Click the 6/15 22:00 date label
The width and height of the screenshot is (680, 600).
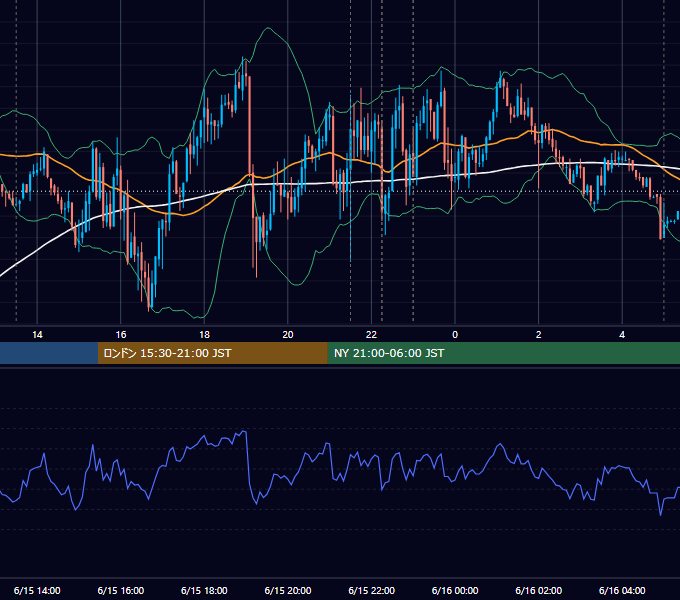372,590
